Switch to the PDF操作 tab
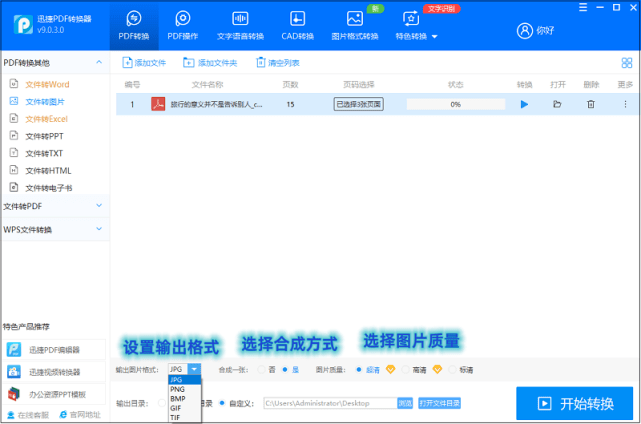 coord(183,25)
